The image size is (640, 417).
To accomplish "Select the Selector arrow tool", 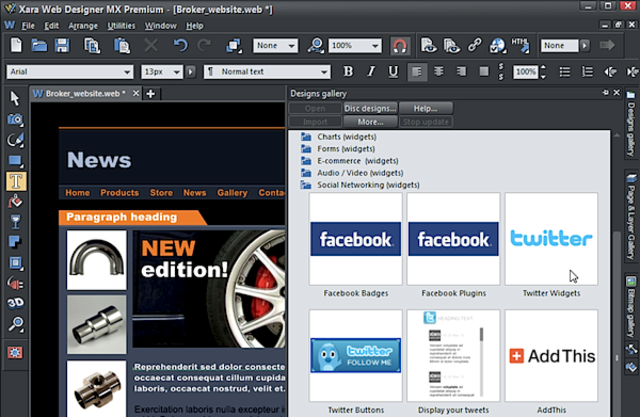I will 15,98.
